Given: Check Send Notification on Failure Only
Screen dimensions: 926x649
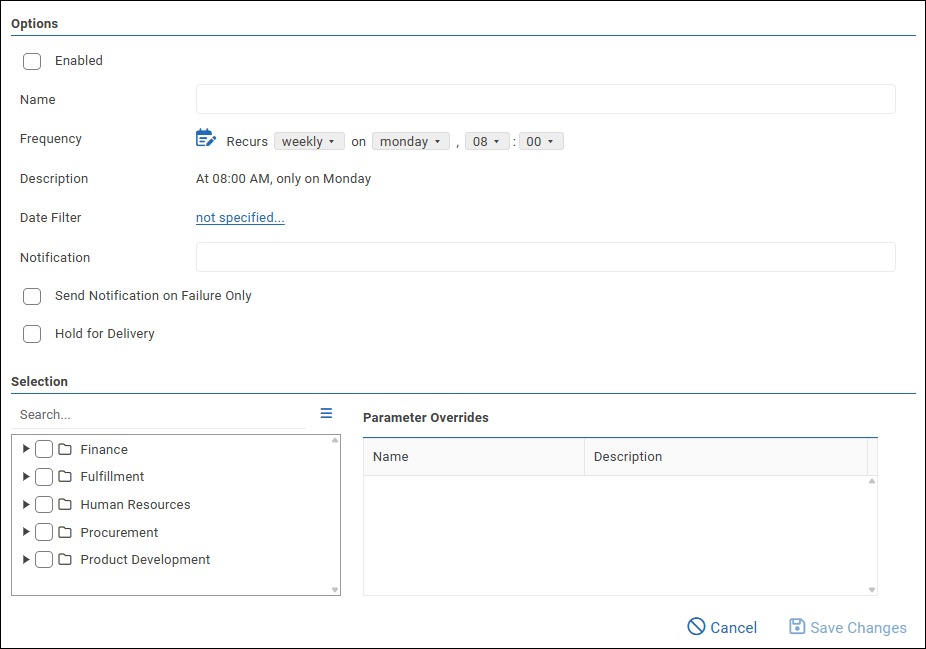Looking at the screenshot, I should [x=32, y=296].
